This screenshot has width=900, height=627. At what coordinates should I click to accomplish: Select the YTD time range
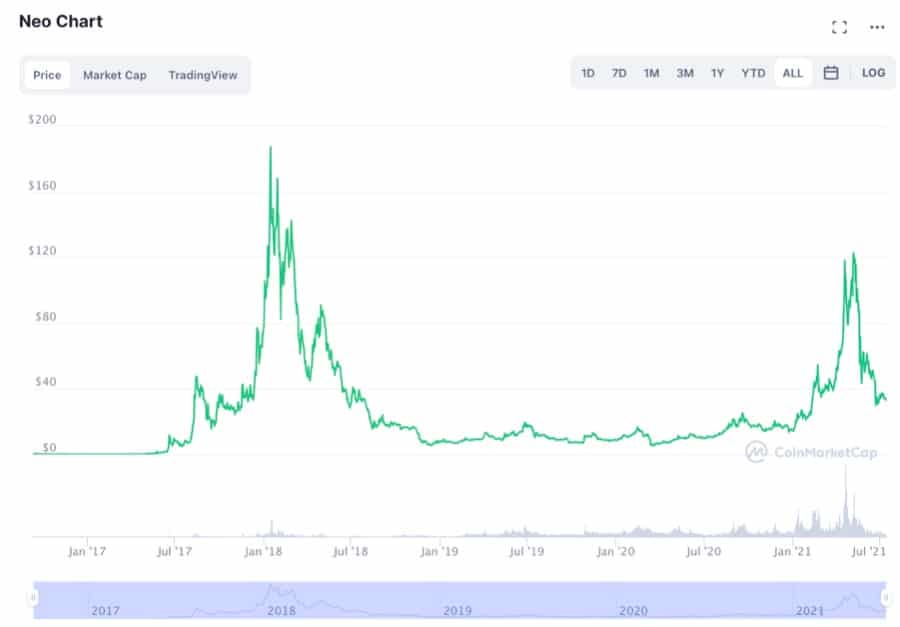[752, 73]
